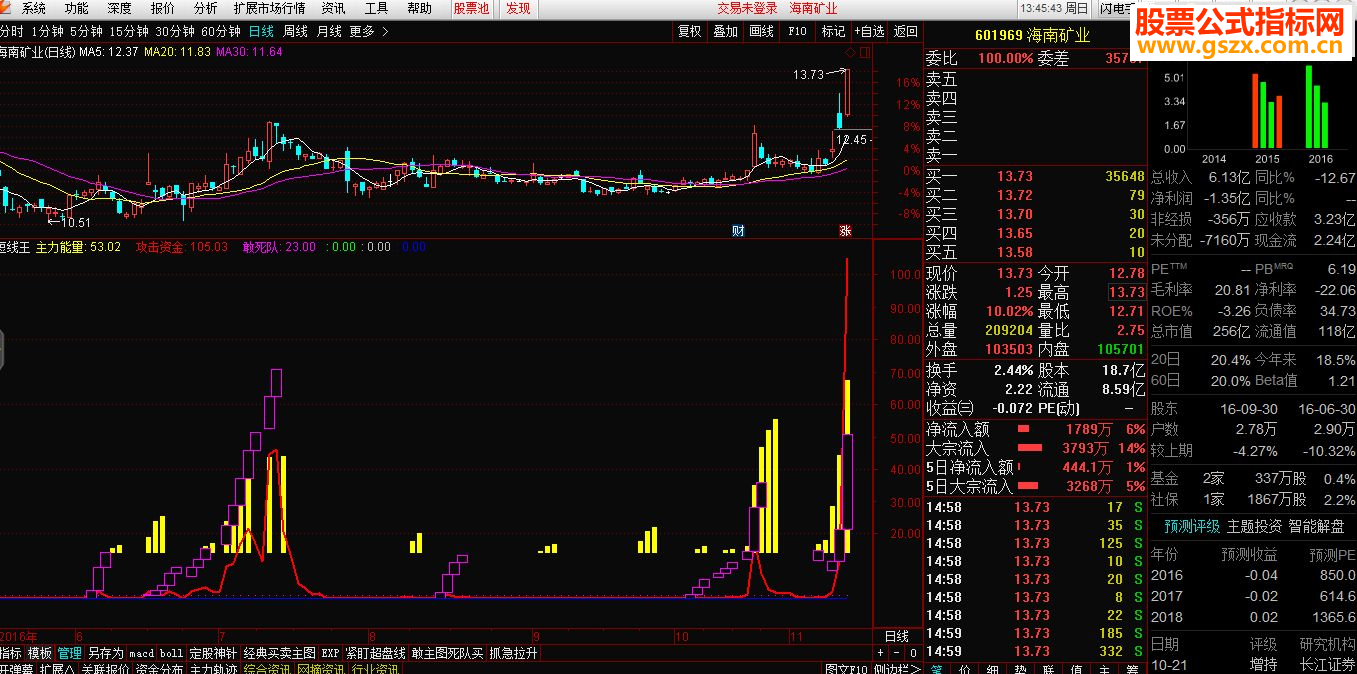The image size is (1357, 674).
Task: Switch to the 1分钟 timeframe
Action: pos(47,31)
